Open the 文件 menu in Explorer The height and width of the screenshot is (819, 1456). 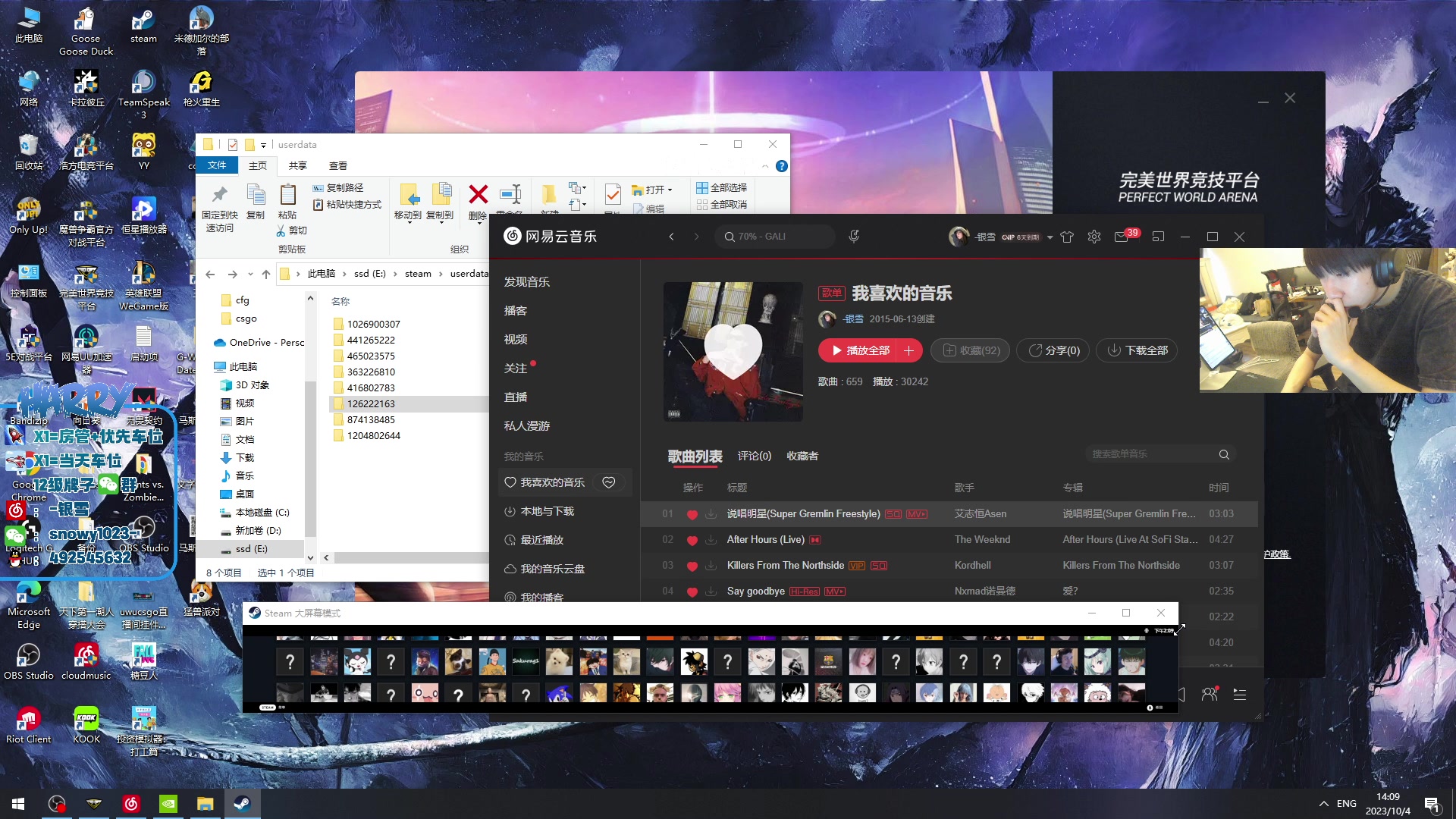(217, 165)
